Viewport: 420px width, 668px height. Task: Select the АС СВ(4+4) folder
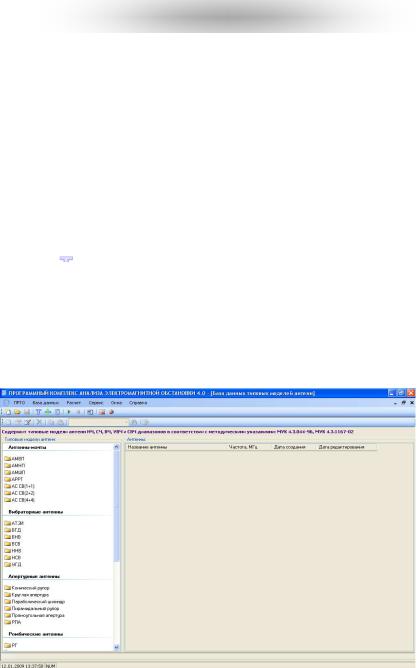(x=20, y=500)
